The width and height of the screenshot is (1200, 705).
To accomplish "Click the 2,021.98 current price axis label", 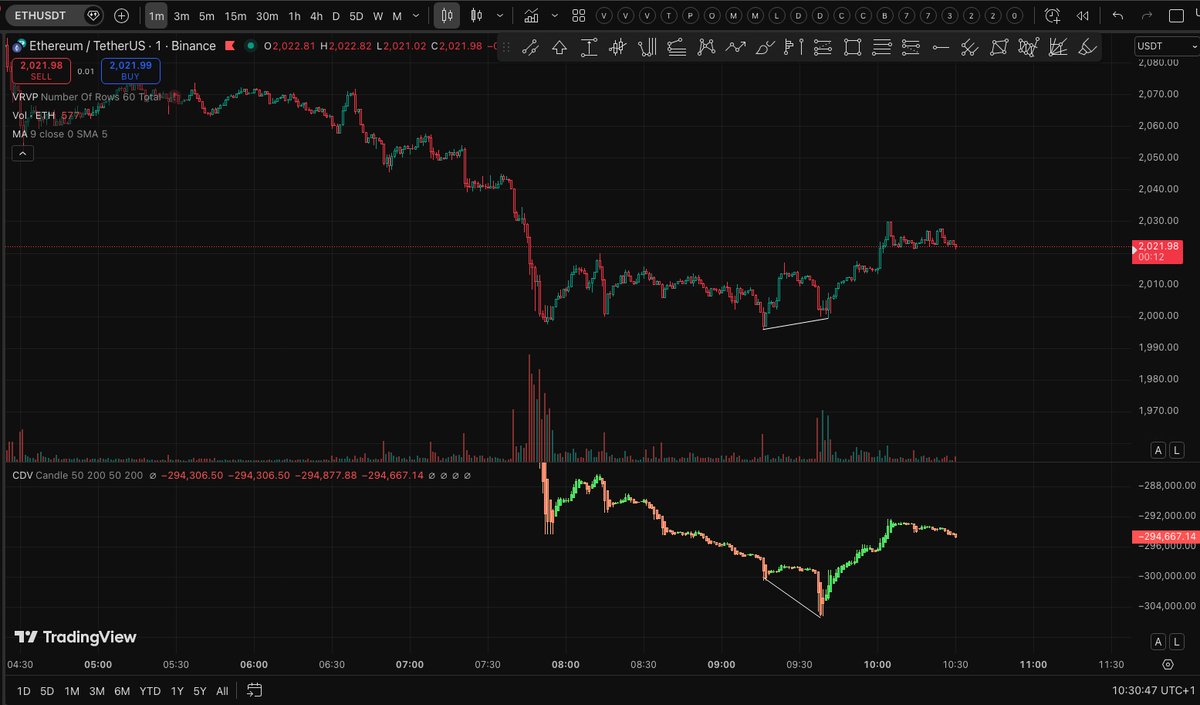I will 1160,251.
